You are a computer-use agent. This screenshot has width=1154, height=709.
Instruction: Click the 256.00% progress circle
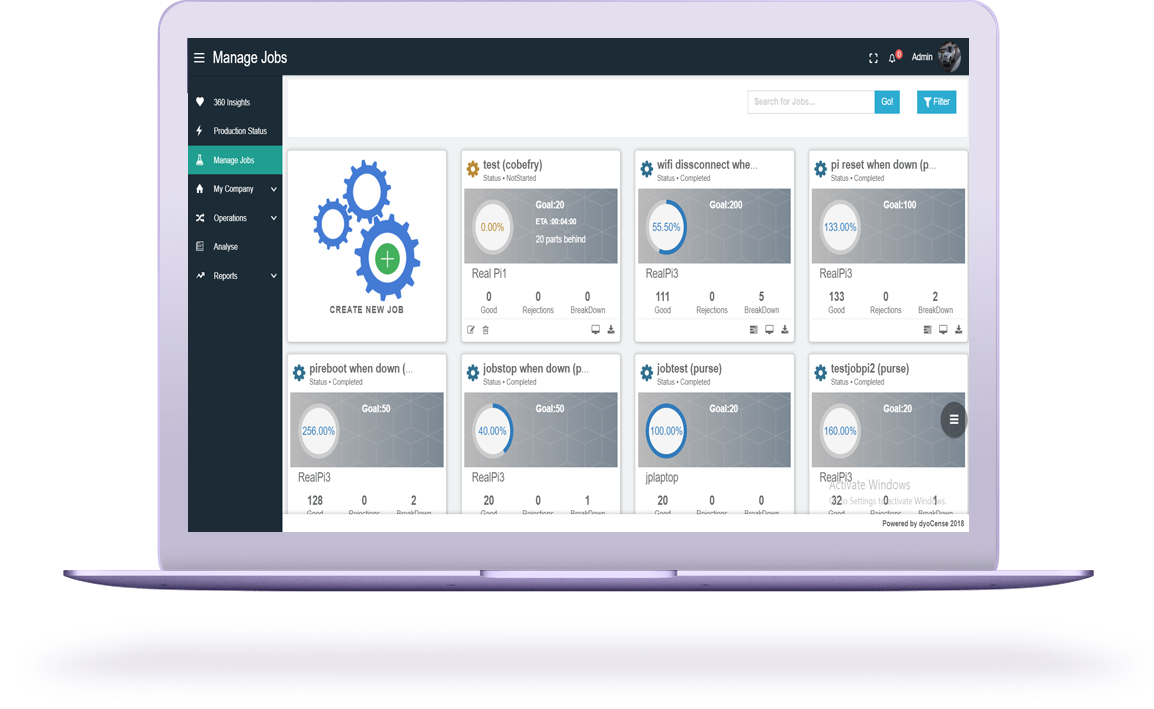[319, 431]
